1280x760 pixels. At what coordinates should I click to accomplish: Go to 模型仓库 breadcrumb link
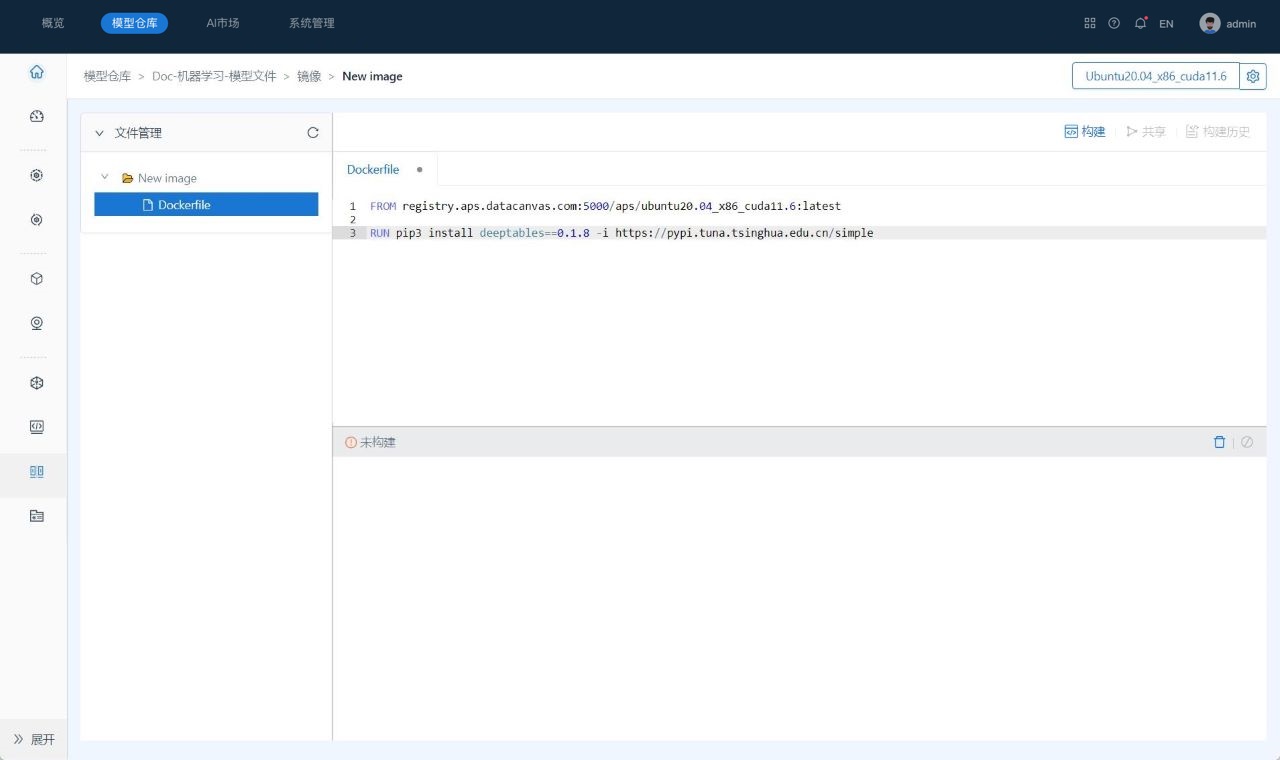click(107, 76)
